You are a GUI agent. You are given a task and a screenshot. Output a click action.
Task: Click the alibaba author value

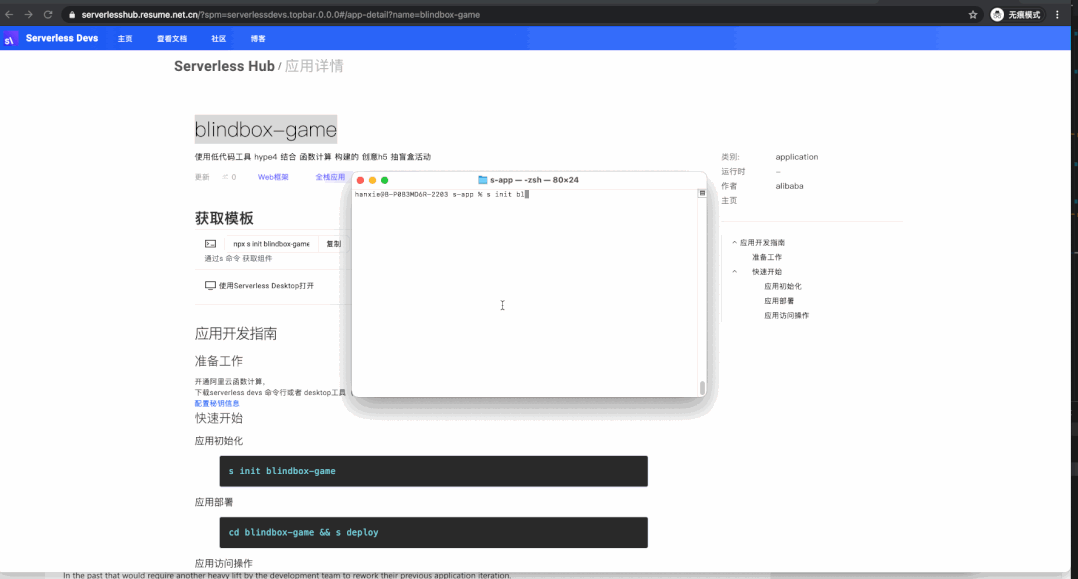[x=789, y=186]
